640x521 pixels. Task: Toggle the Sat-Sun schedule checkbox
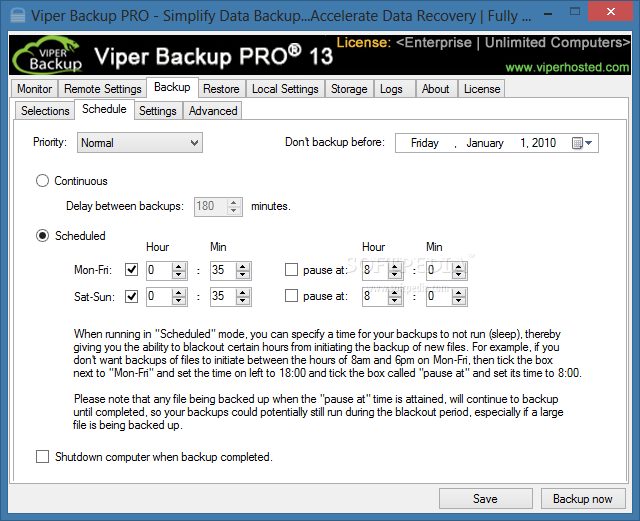(131, 296)
